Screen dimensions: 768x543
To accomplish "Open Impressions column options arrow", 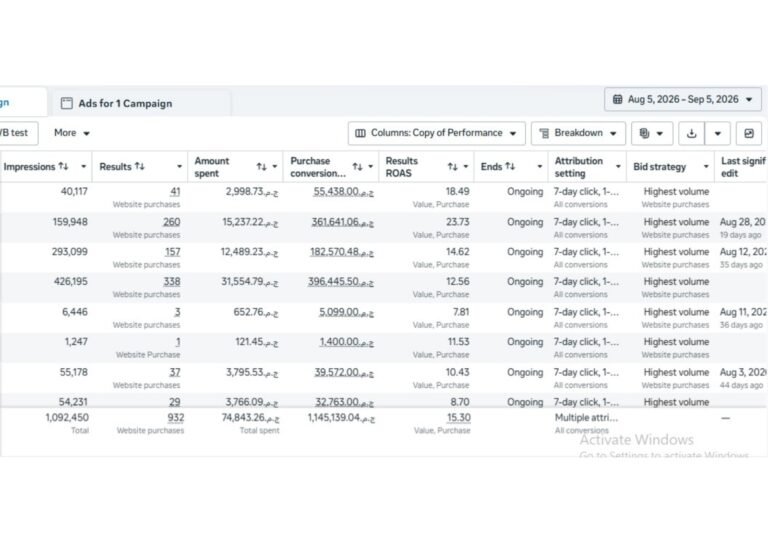I will [x=84, y=166].
